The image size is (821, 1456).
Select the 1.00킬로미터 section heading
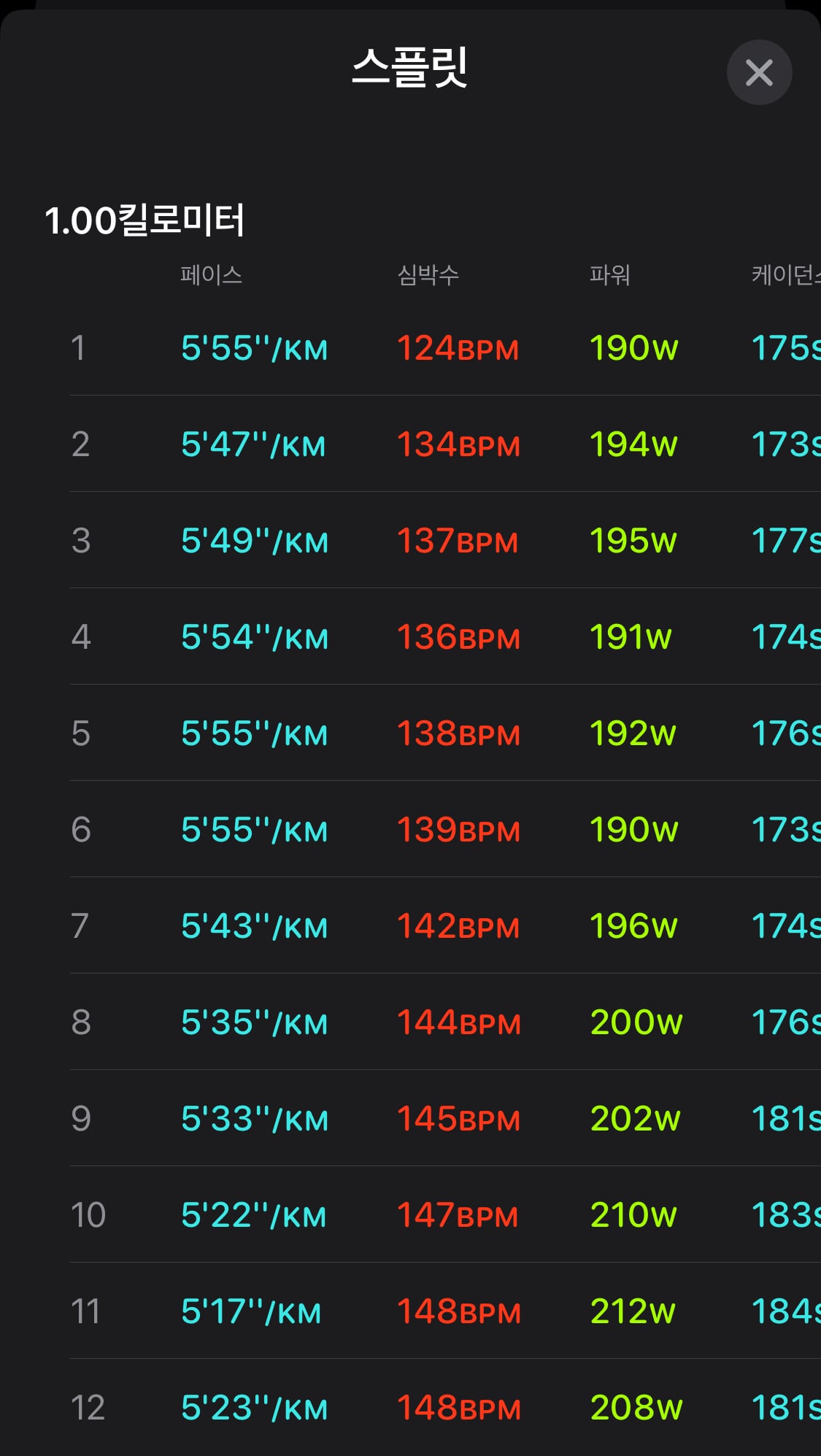click(x=144, y=220)
